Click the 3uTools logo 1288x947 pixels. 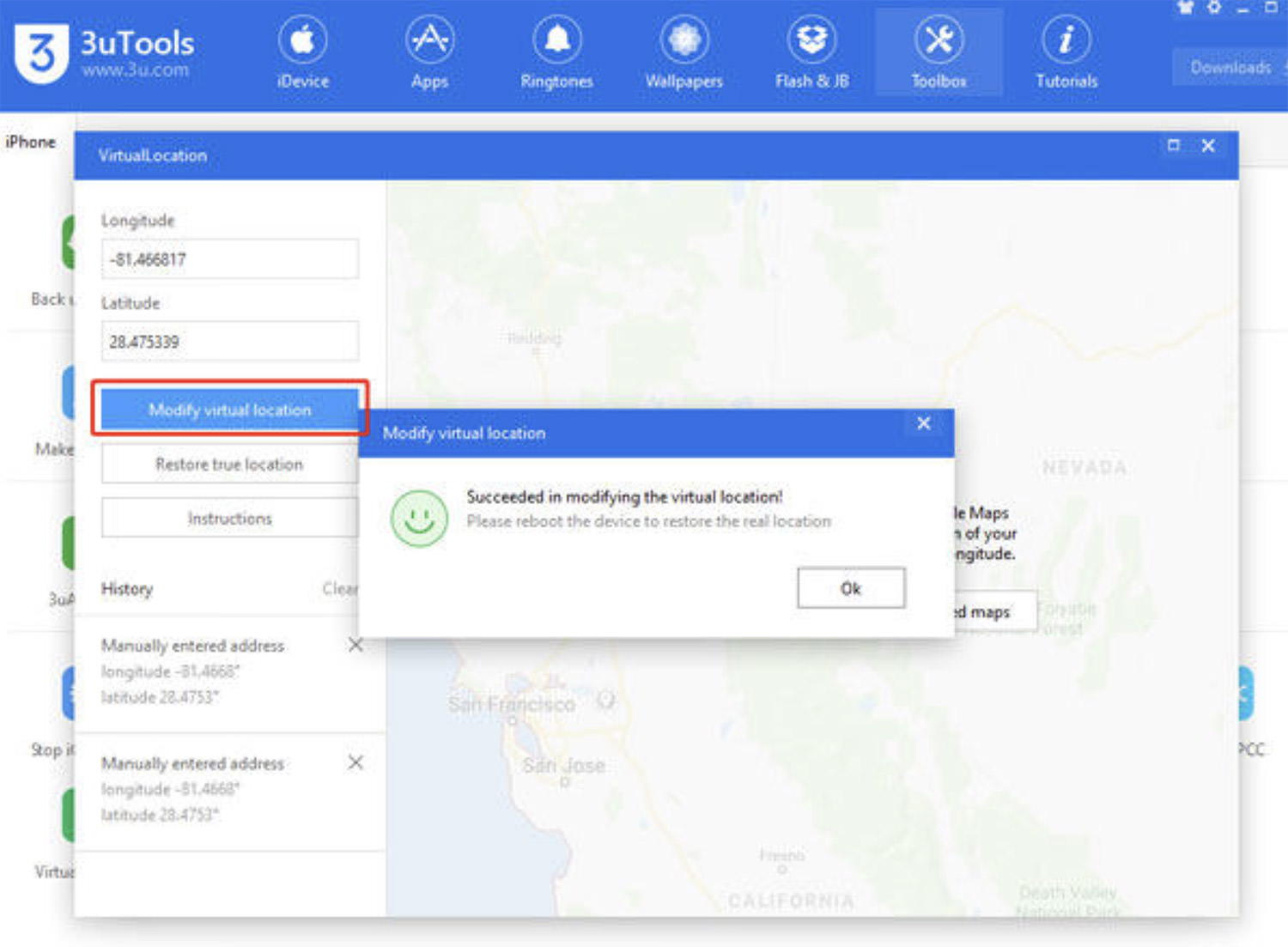41,53
